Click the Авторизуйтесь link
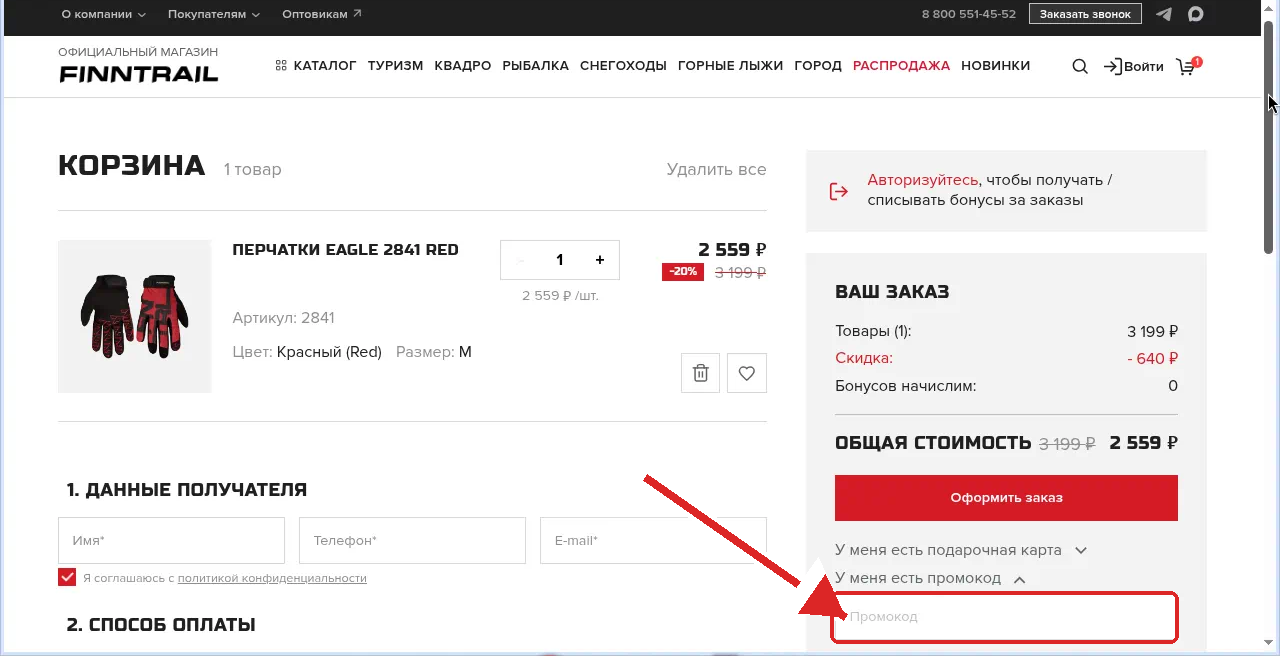This screenshot has width=1280, height=656. pyautogui.click(x=923, y=180)
